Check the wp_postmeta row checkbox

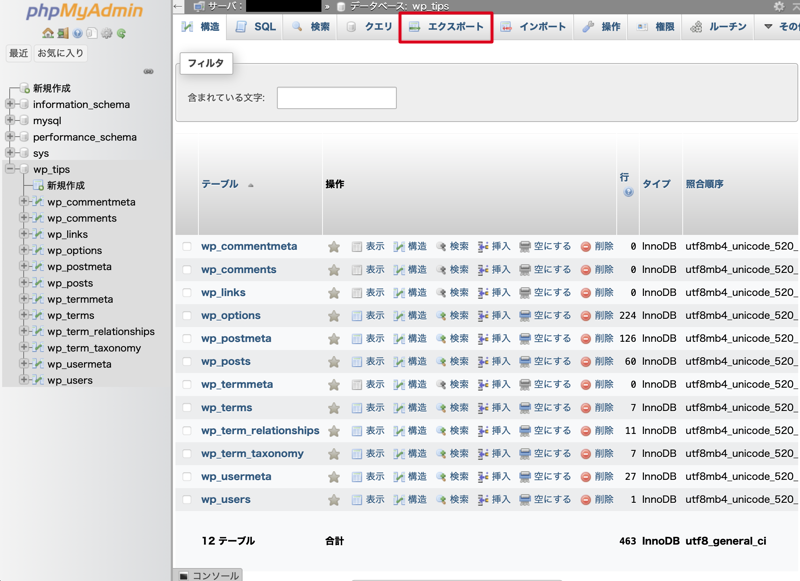(187, 339)
